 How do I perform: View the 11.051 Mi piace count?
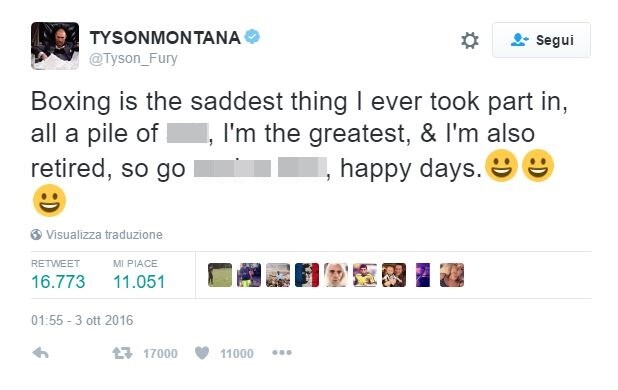[x=139, y=282]
